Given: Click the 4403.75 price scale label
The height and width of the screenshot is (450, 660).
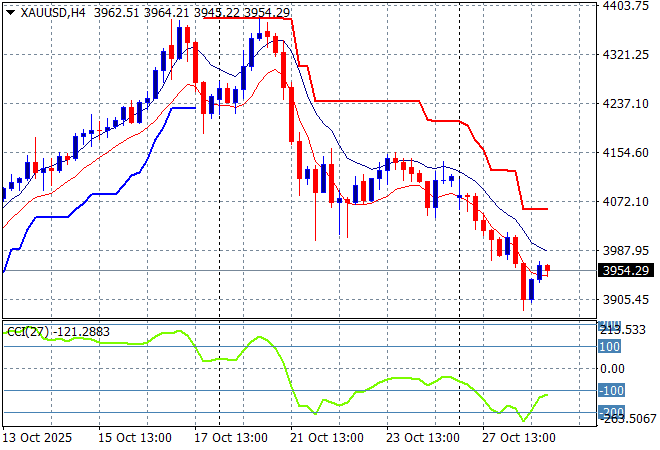Looking at the screenshot, I should (x=625, y=6).
